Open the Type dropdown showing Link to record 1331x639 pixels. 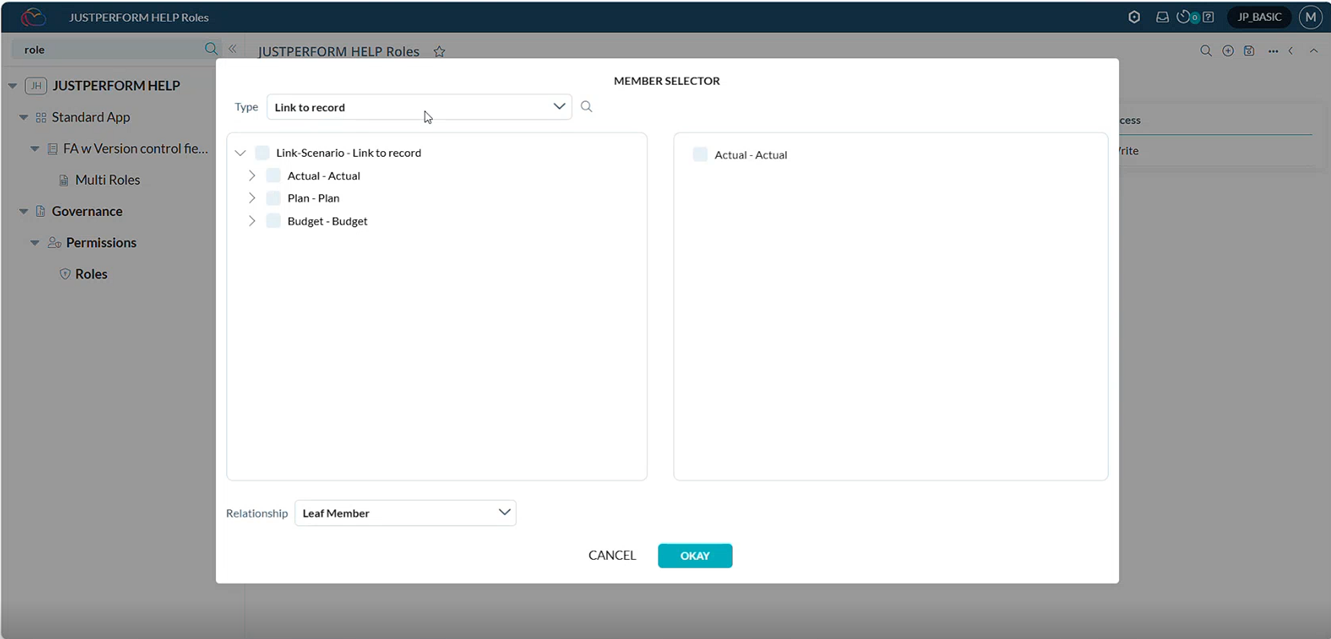(419, 107)
